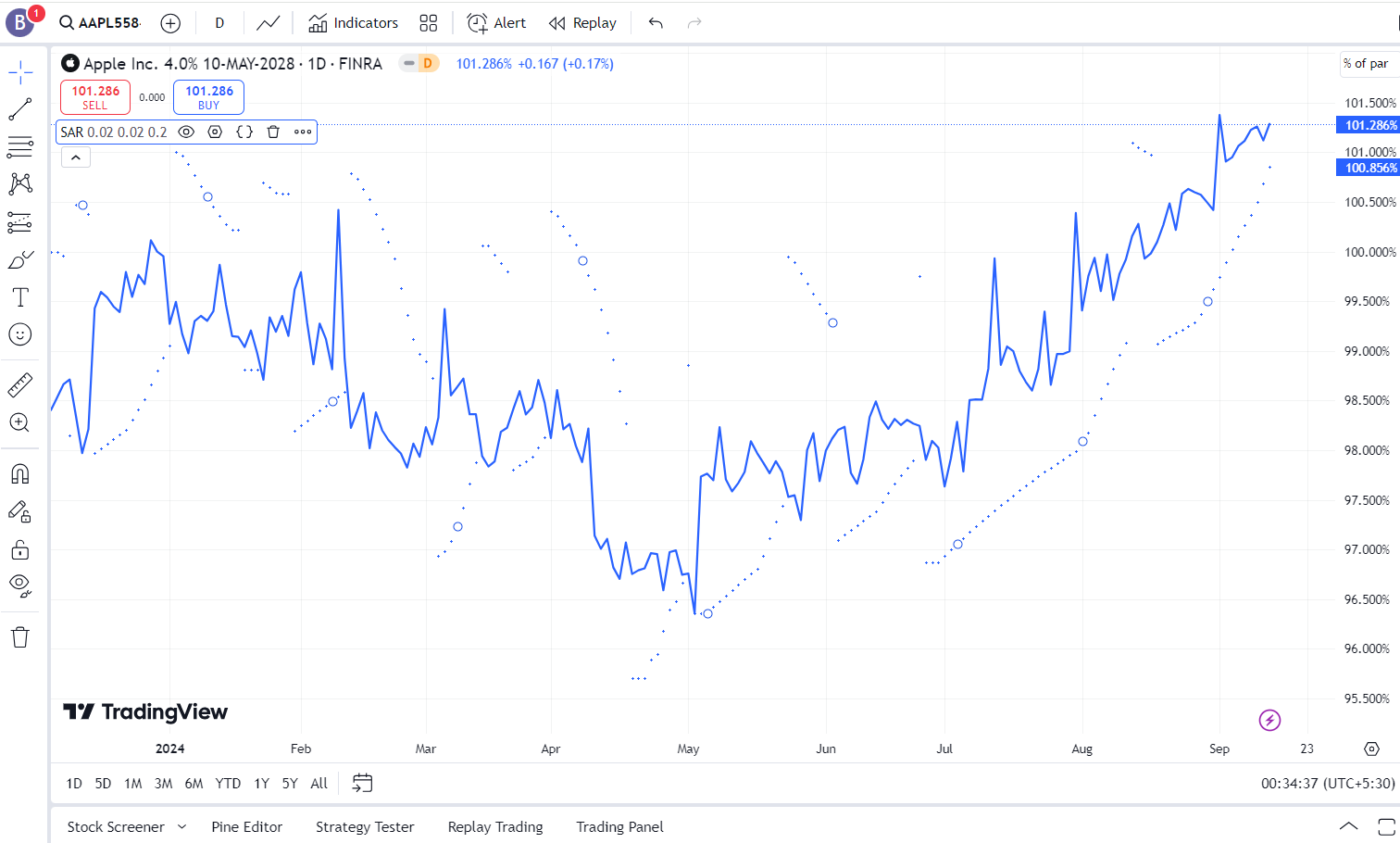Open the AAPL558 symbol search

tap(100, 23)
